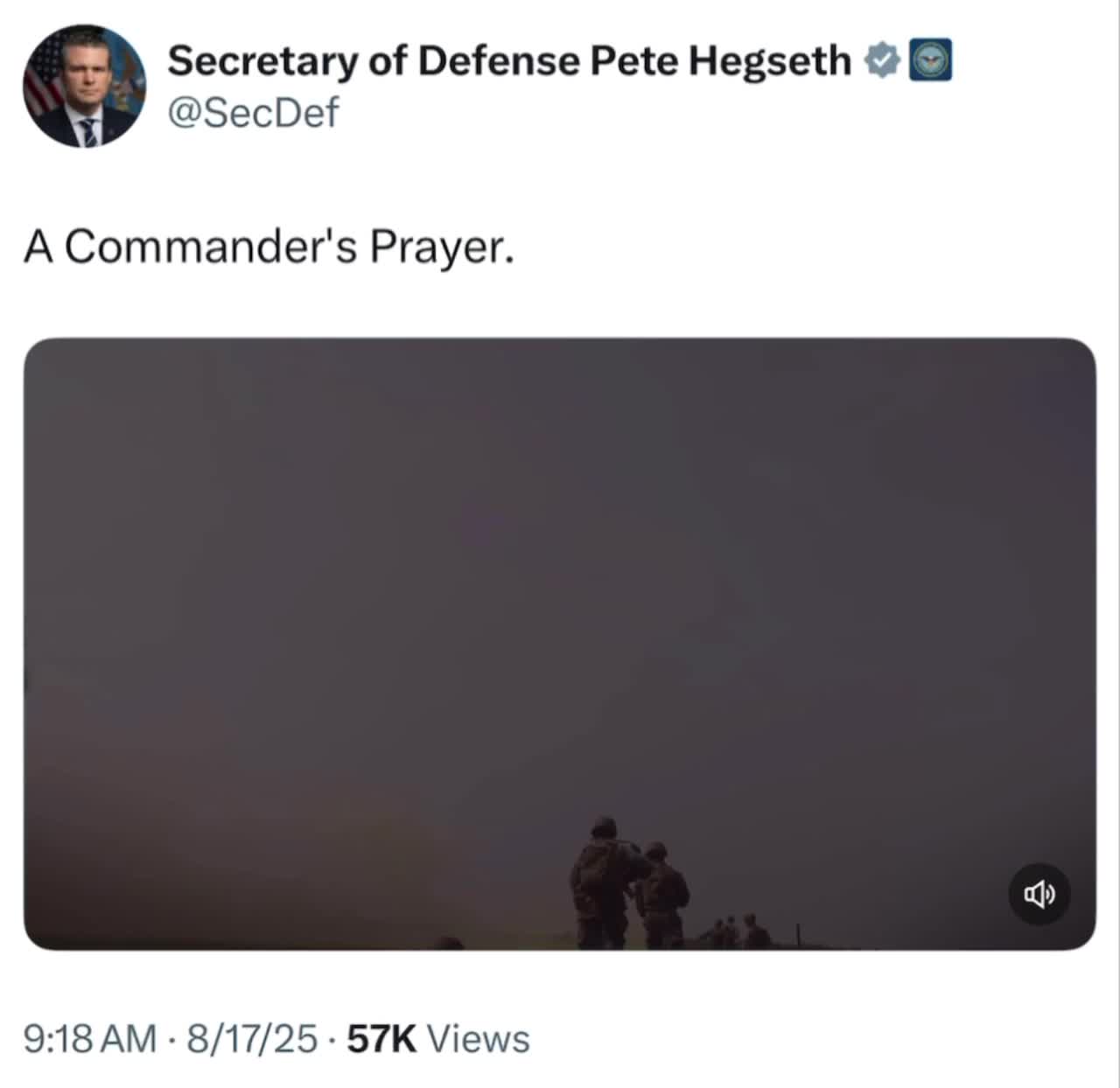This screenshot has width=1120, height=1088.
Task: Click the word "Views" under the video
Action: [x=481, y=1039]
